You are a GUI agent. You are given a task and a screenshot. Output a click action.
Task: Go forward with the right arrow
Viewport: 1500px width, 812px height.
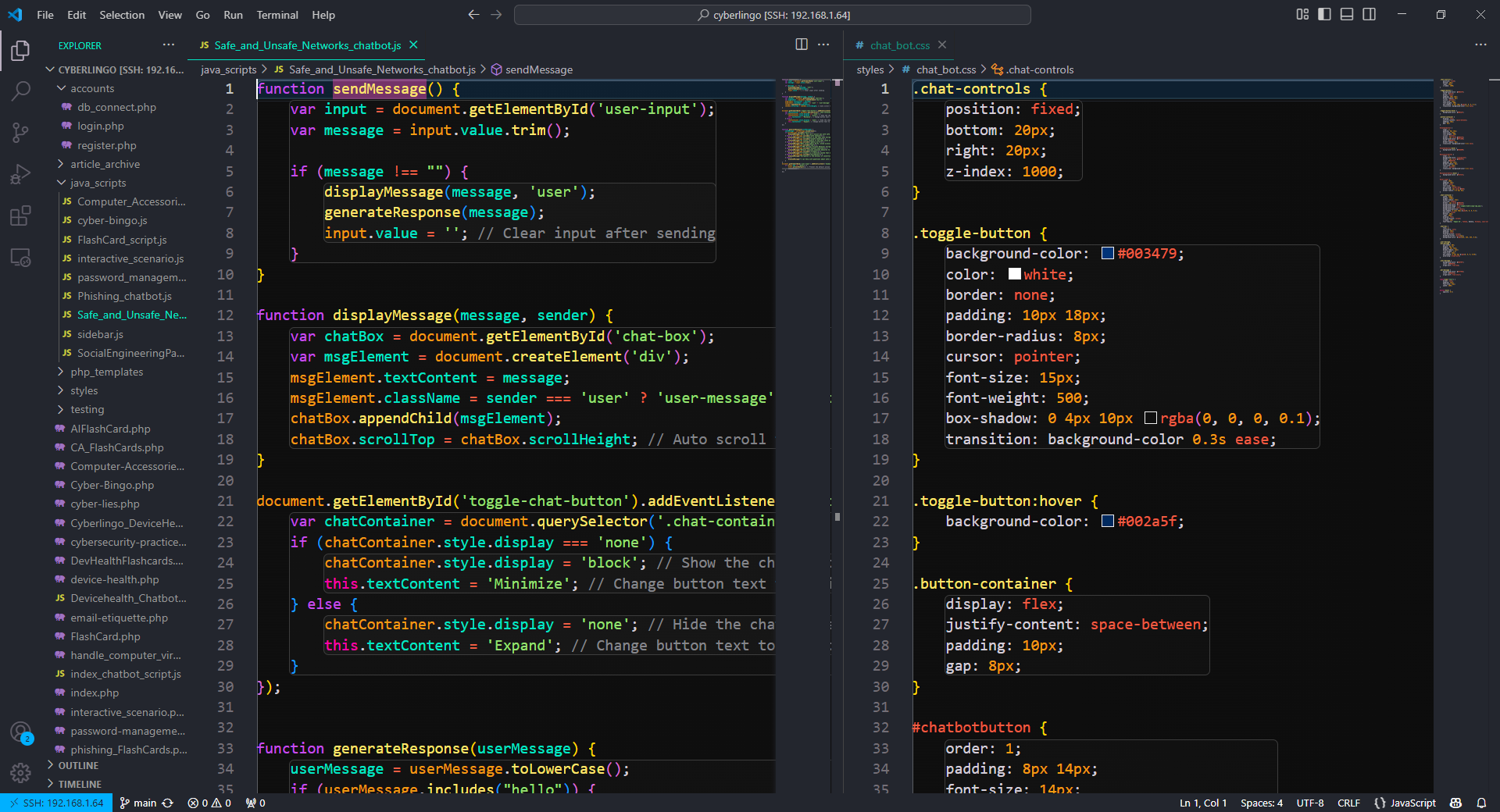click(x=496, y=15)
